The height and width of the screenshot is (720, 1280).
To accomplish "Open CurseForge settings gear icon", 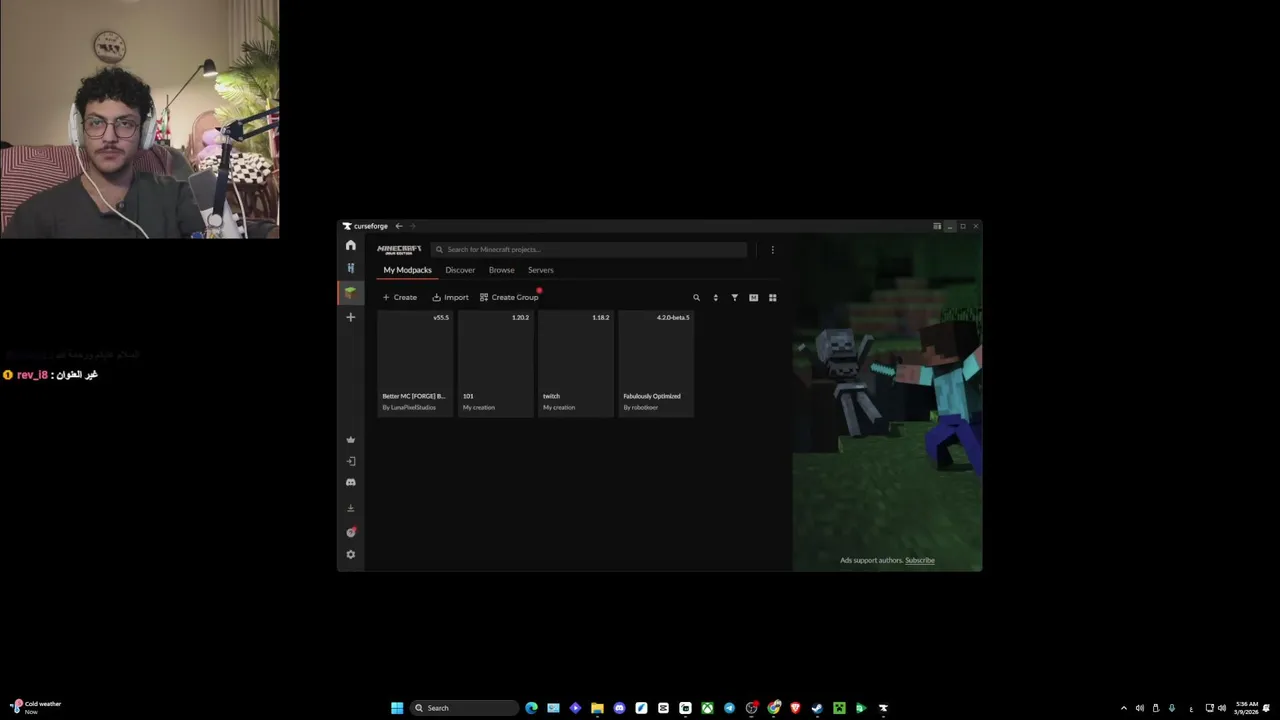I will (x=350, y=554).
